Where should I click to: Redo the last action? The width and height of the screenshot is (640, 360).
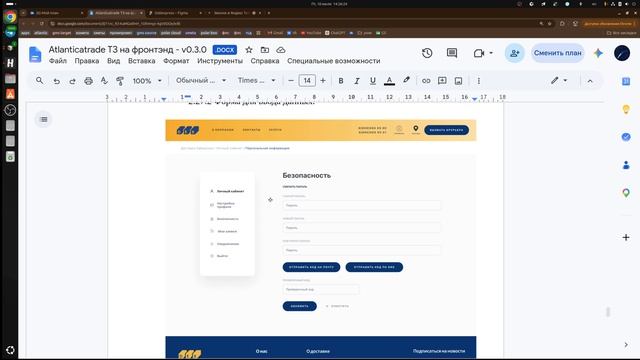[72, 81]
